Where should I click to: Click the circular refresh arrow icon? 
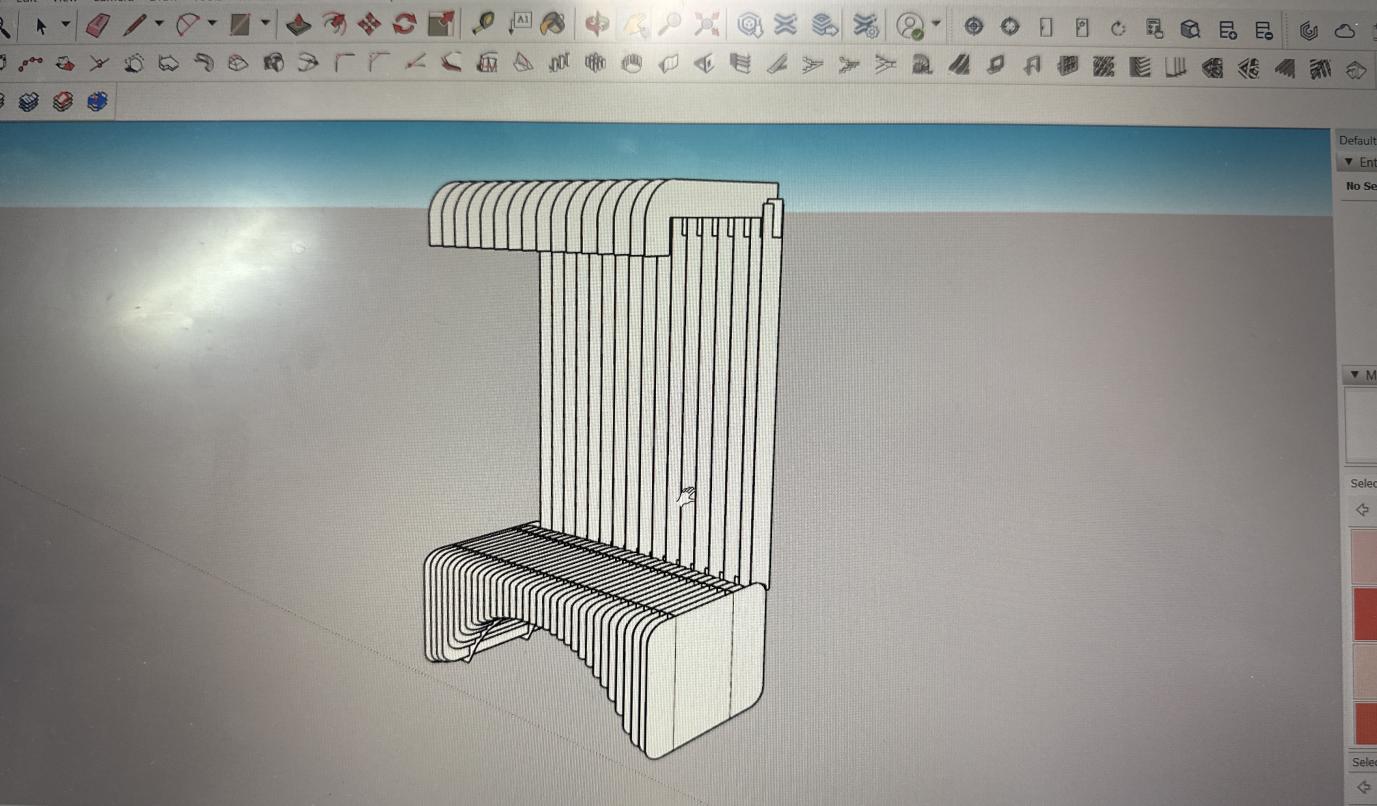point(1118,29)
